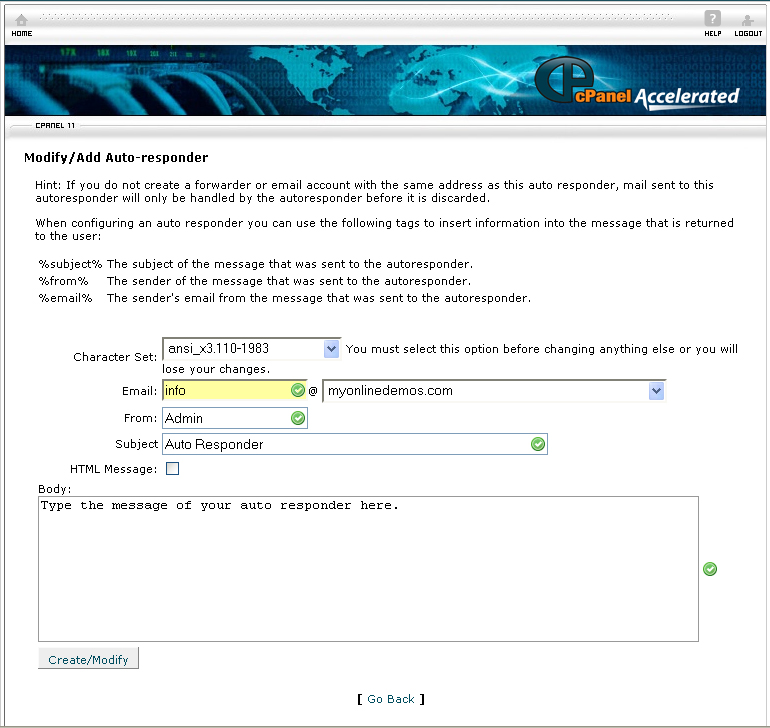Screen dimensions: 770x728
Task: Click the %subject% tag text
Action: tap(70, 264)
